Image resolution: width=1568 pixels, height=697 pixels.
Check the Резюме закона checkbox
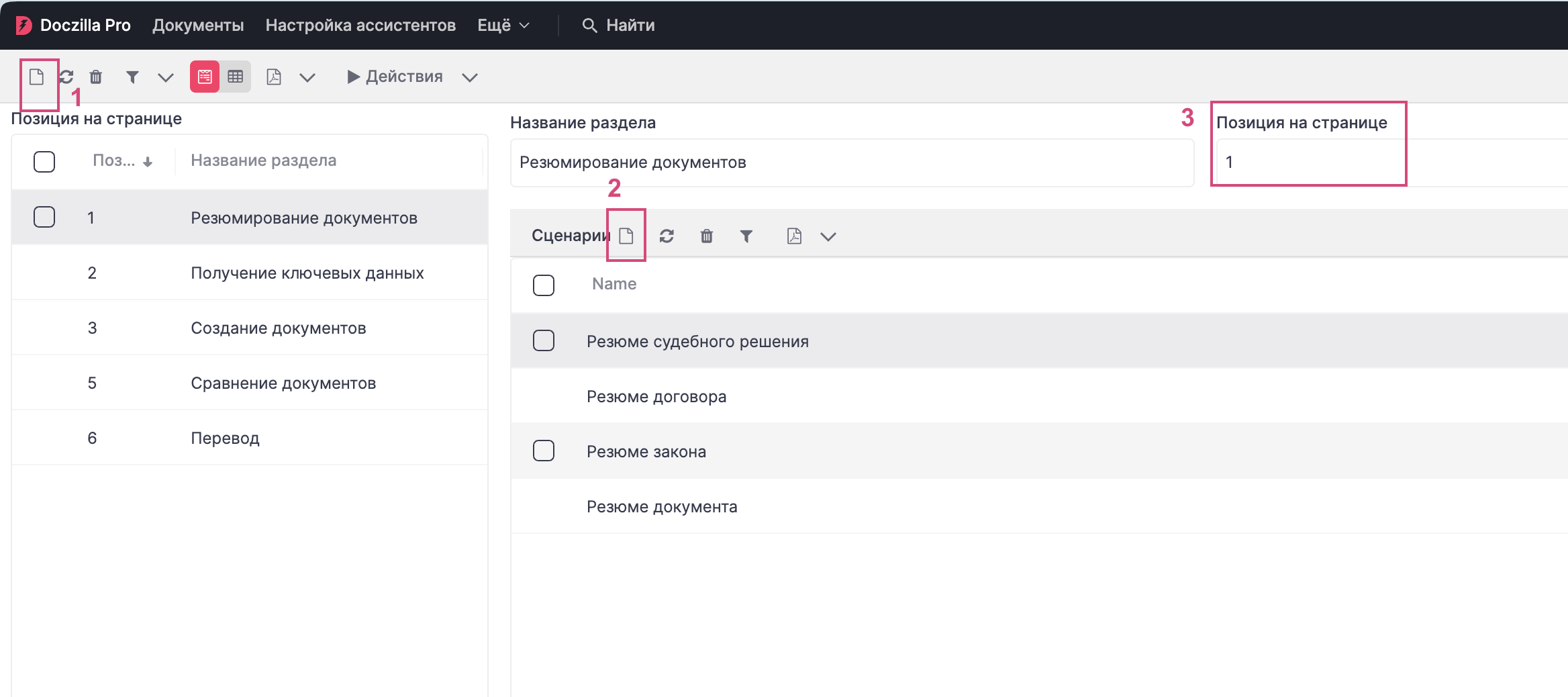pyautogui.click(x=544, y=451)
